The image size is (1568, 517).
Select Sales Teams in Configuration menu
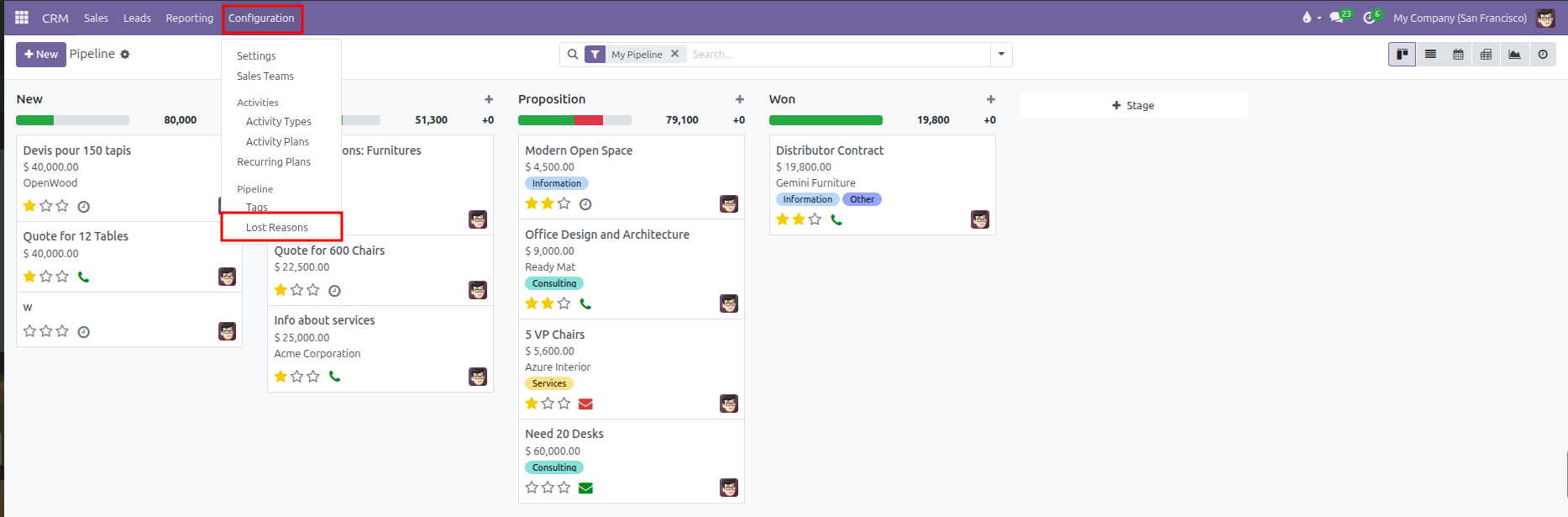(265, 76)
